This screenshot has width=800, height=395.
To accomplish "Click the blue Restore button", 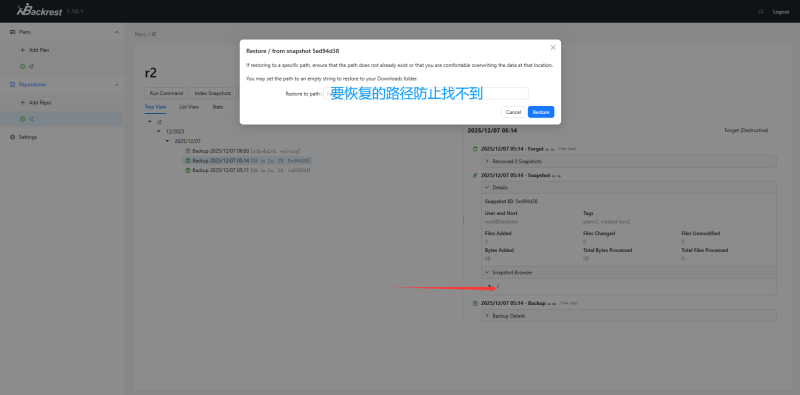I will tap(541, 112).
